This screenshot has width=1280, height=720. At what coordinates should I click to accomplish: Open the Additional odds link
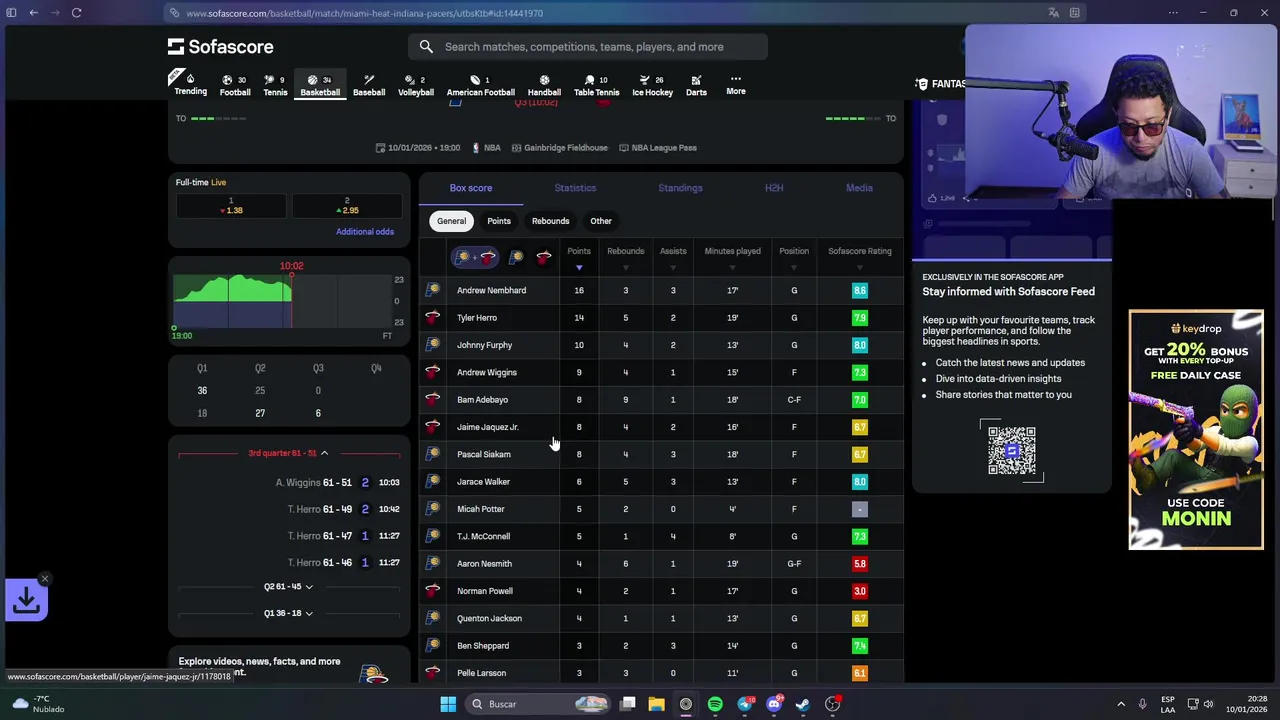pyautogui.click(x=365, y=231)
